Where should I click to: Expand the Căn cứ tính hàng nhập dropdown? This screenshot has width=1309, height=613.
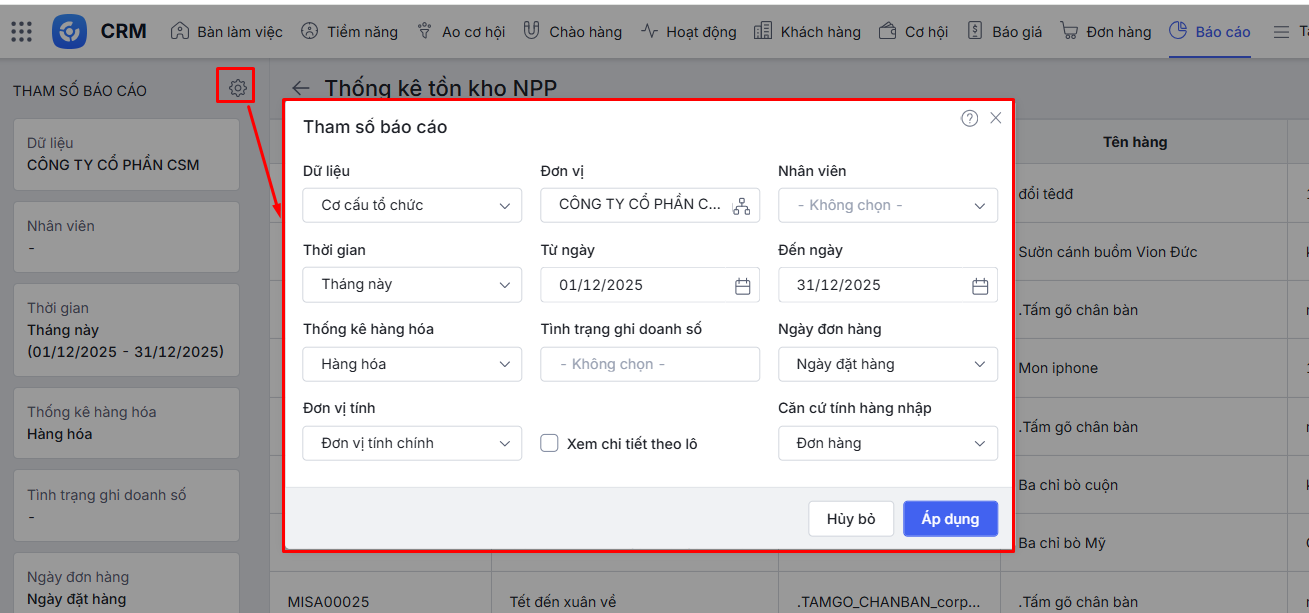tap(887, 443)
